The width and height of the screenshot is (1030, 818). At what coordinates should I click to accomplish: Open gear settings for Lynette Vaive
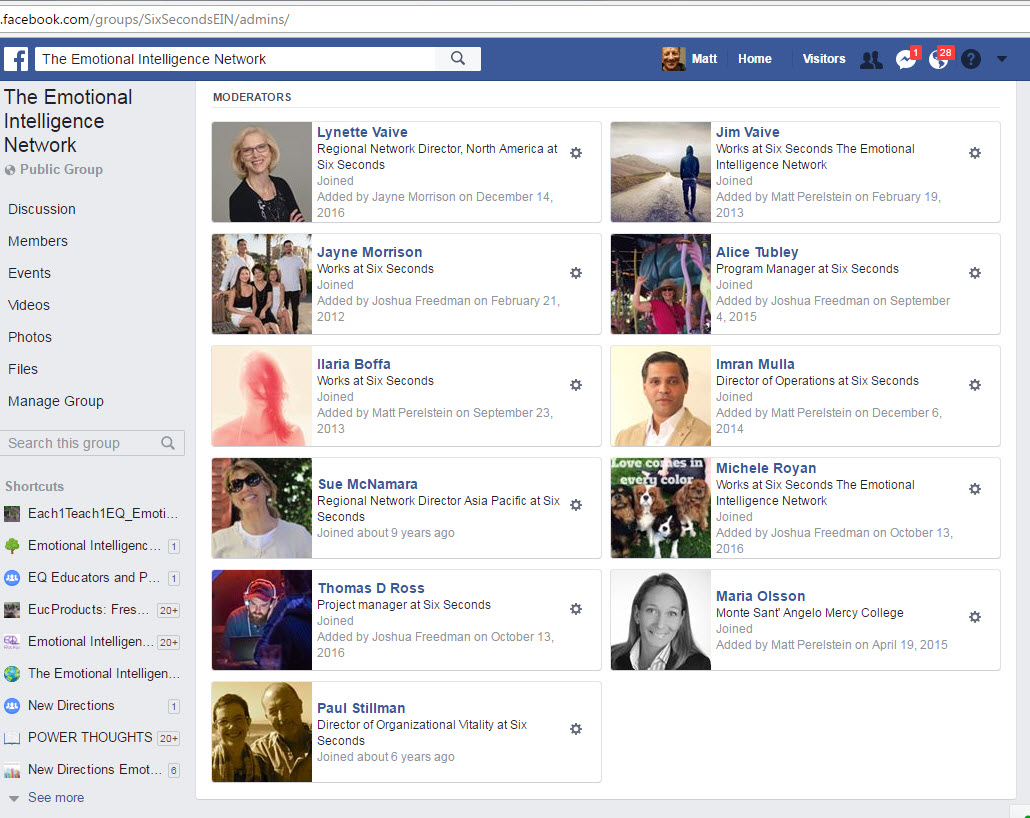coord(576,153)
